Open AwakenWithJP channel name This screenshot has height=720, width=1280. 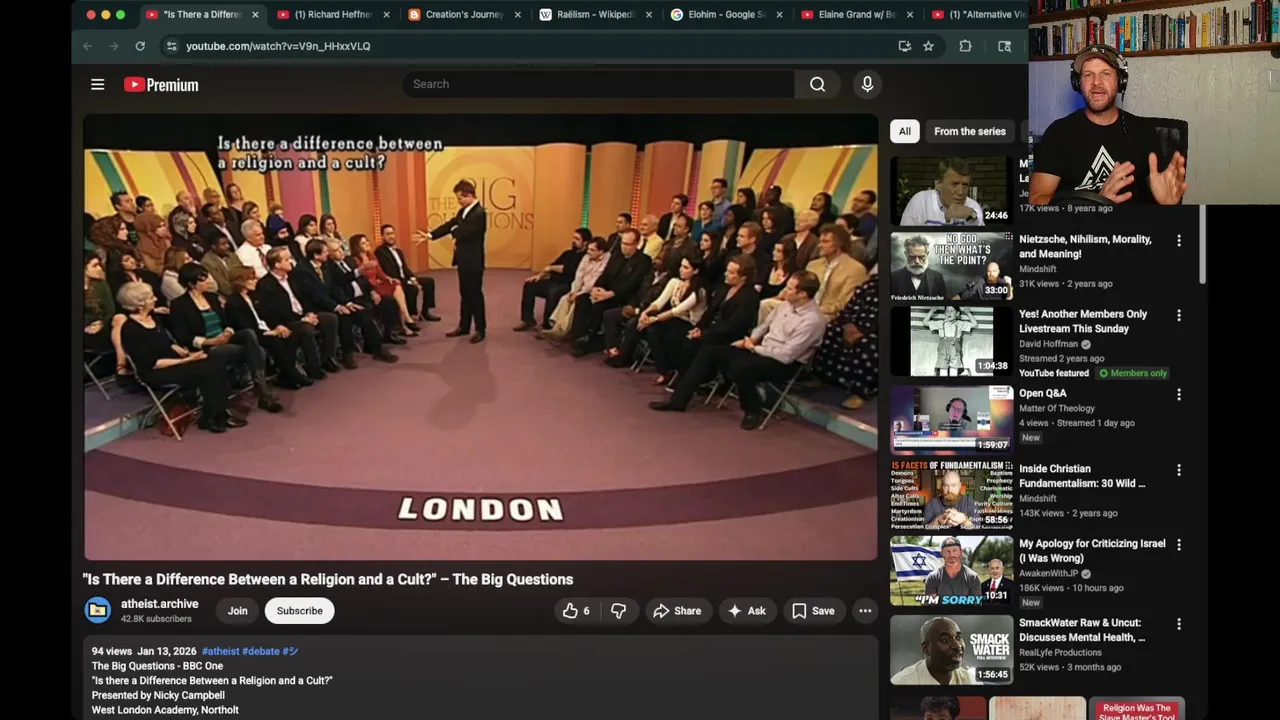click(x=1048, y=574)
